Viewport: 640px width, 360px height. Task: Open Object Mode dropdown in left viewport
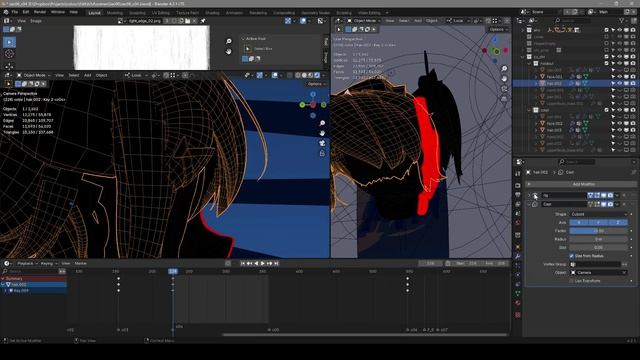point(33,75)
